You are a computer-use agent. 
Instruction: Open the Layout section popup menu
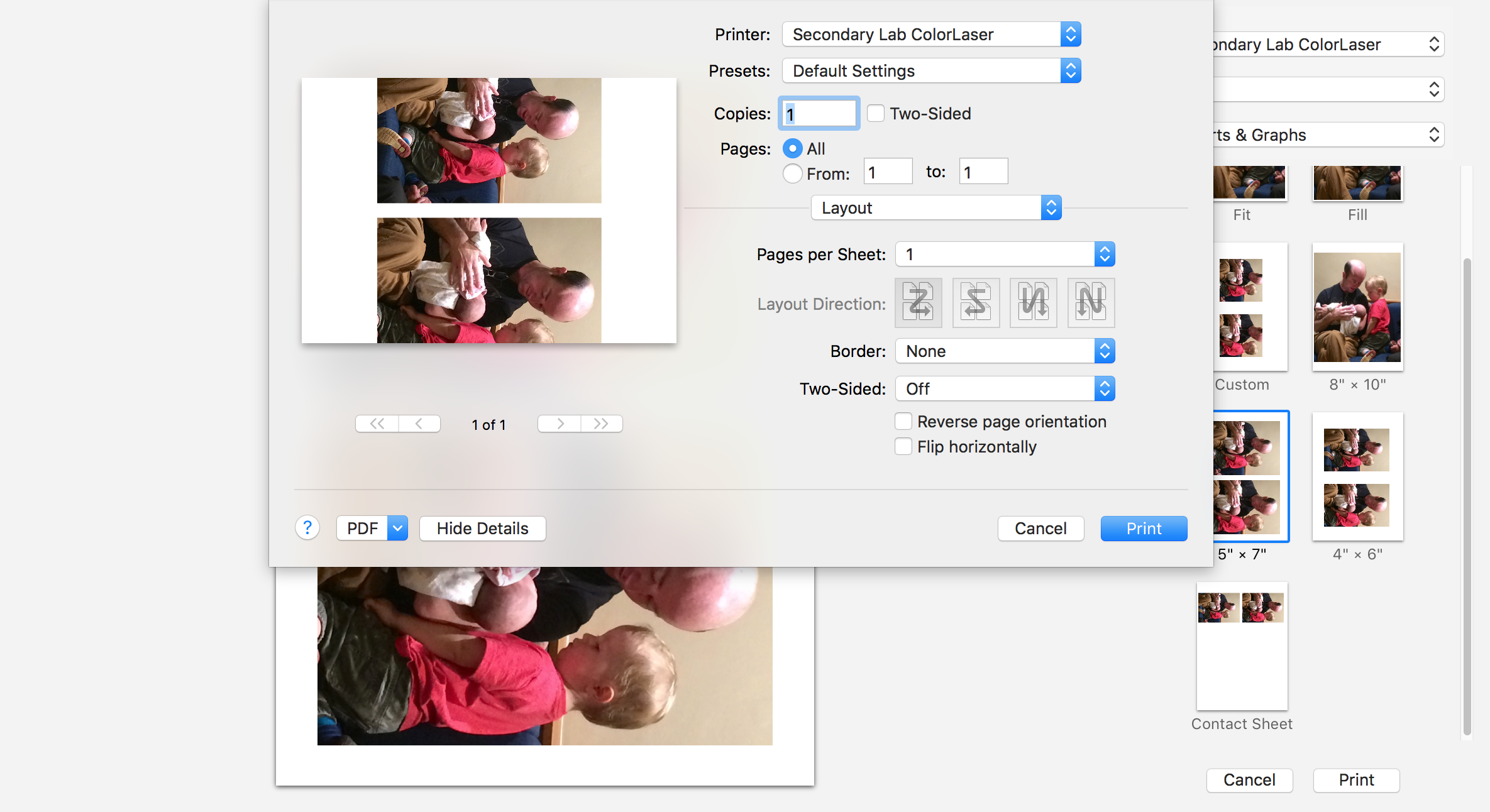tap(935, 207)
